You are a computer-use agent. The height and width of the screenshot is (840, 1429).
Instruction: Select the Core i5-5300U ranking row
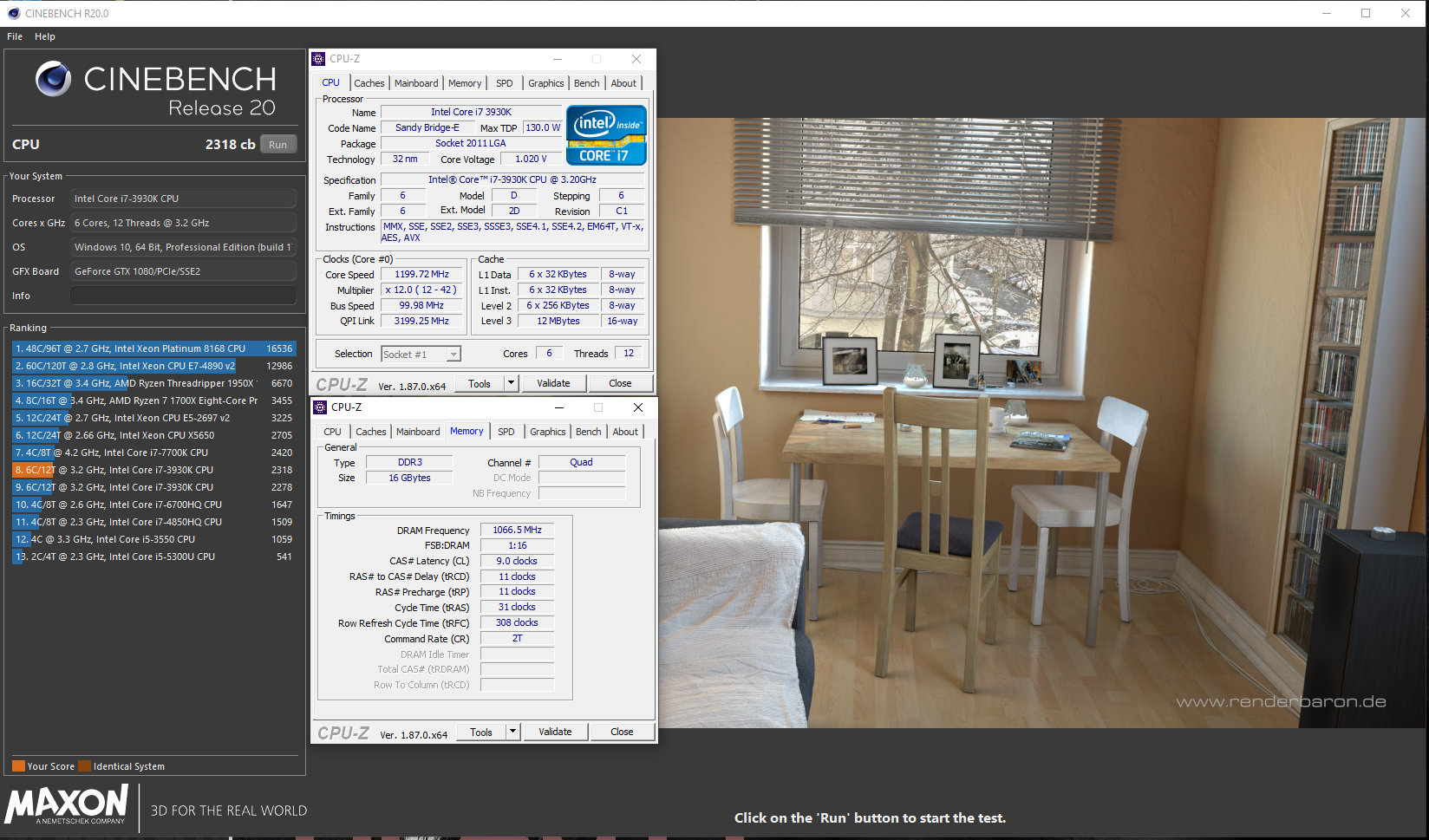[x=153, y=557]
